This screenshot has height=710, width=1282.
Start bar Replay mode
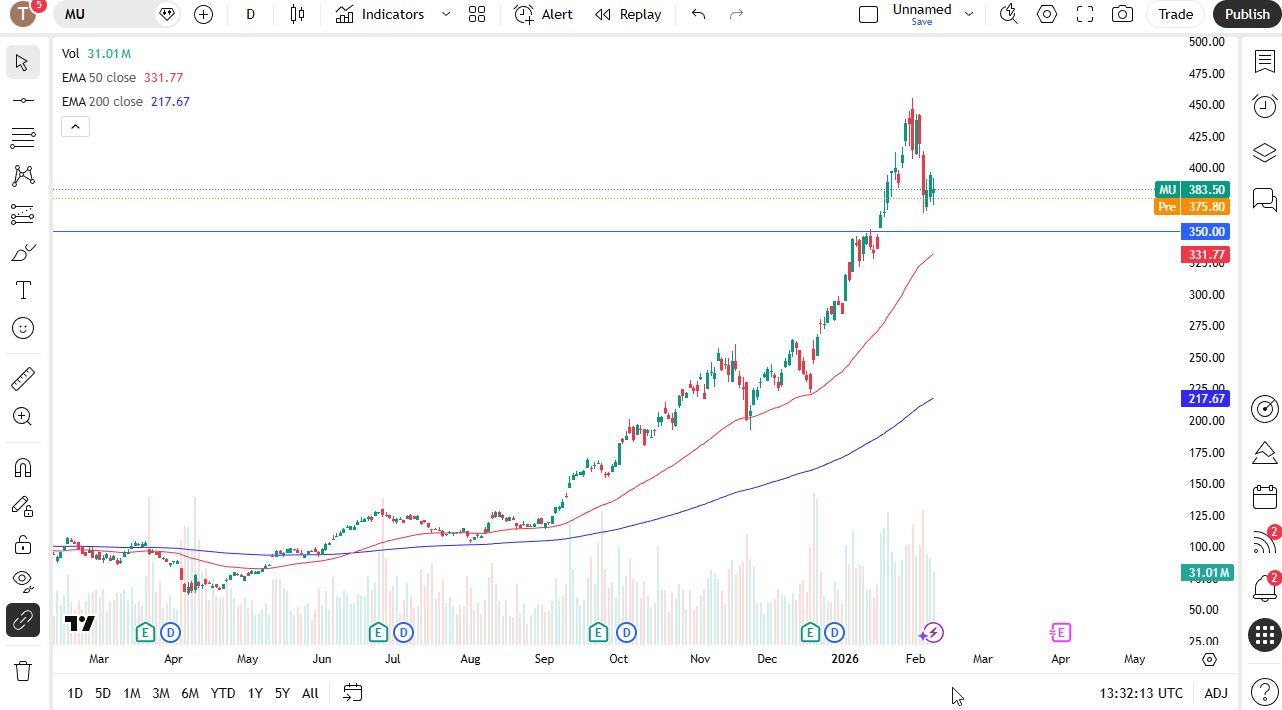(x=628, y=14)
